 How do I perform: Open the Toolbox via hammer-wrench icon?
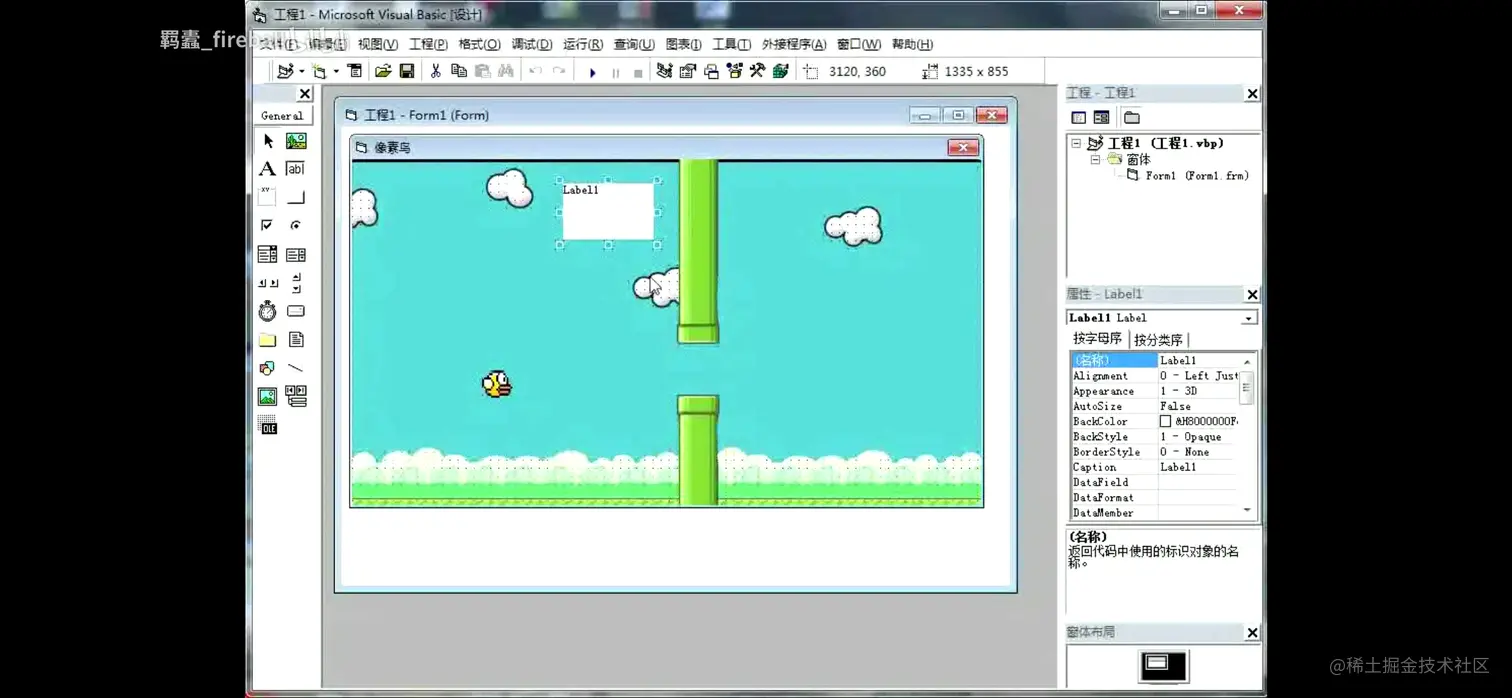(758, 71)
